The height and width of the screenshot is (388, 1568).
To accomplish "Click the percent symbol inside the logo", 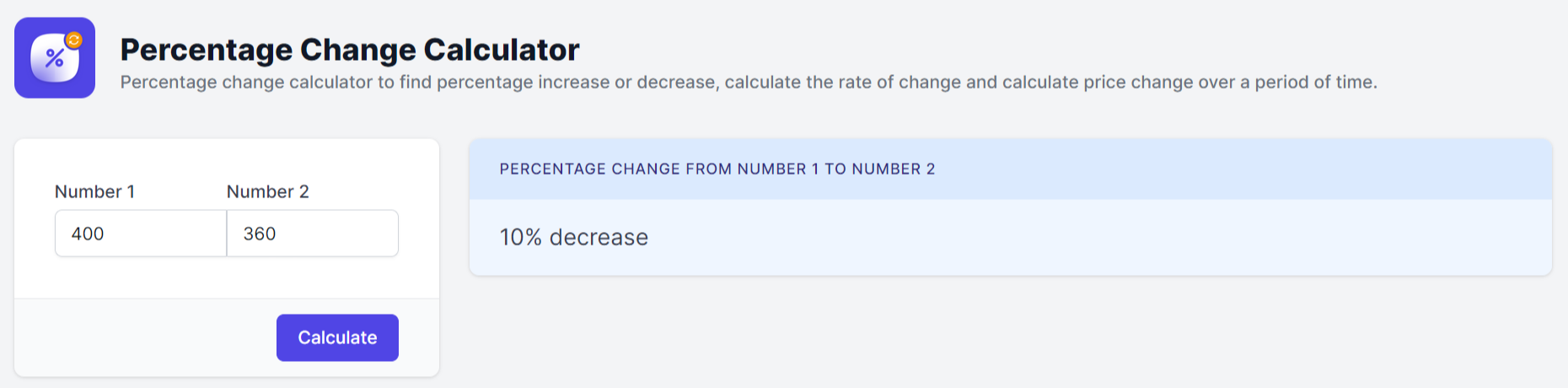I will coord(55,58).
